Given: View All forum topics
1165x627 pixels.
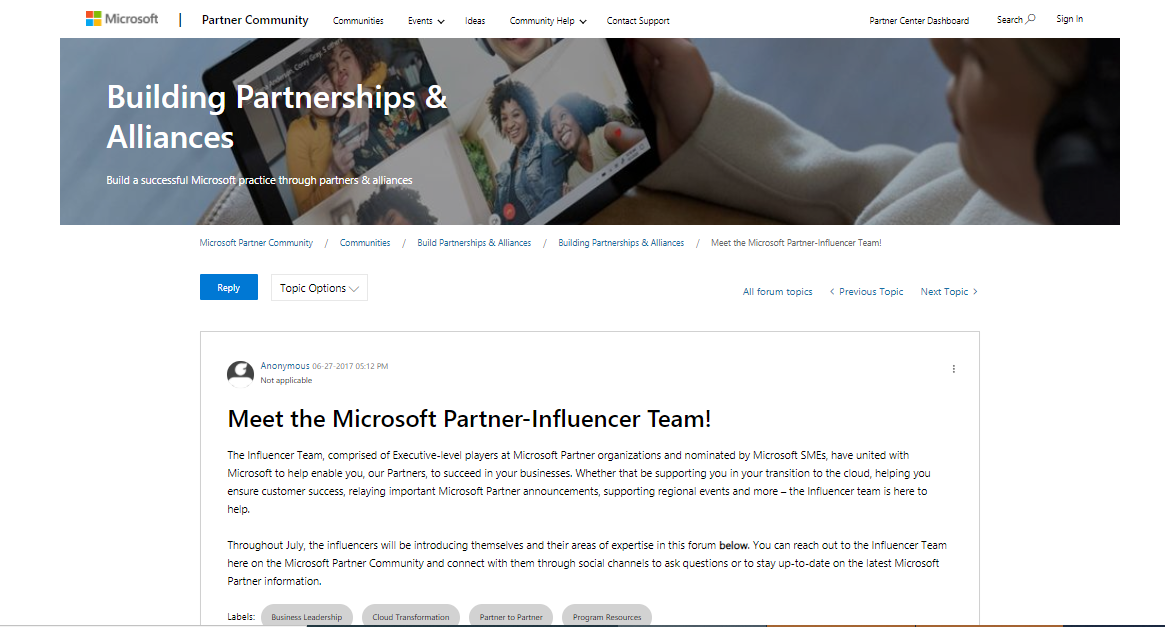Looking at the screenshot, I should (x=777, y=292).
